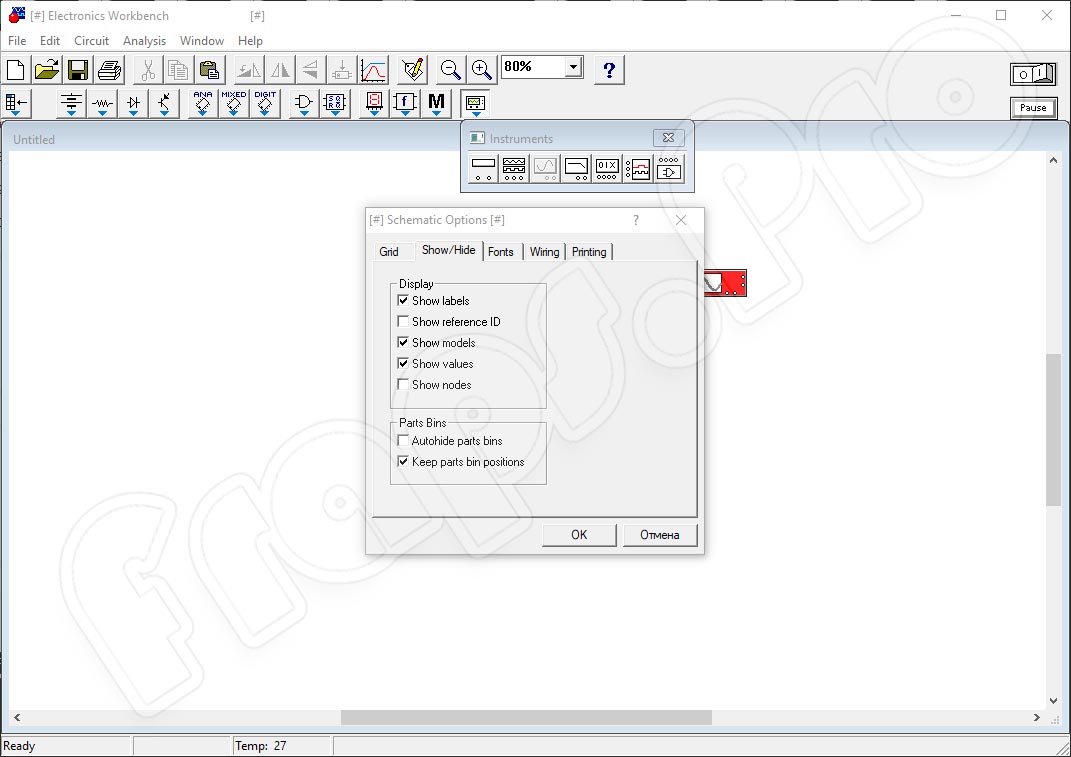Select the Multimeter instrument
The image size is (1071, 757).
click(482, 168)
